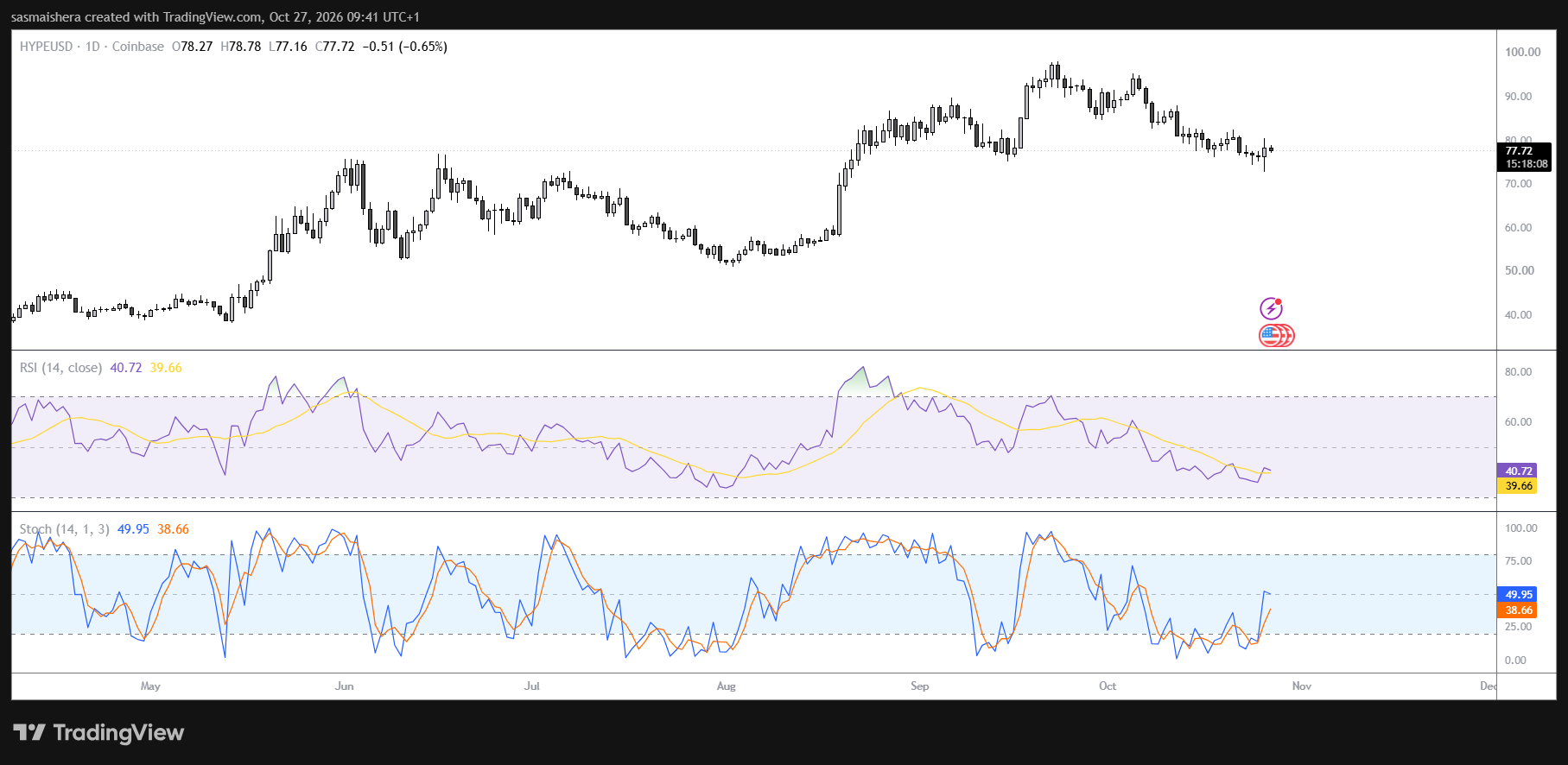
Task: Select the 1D interval text in the legend
Action: (92, 47)
